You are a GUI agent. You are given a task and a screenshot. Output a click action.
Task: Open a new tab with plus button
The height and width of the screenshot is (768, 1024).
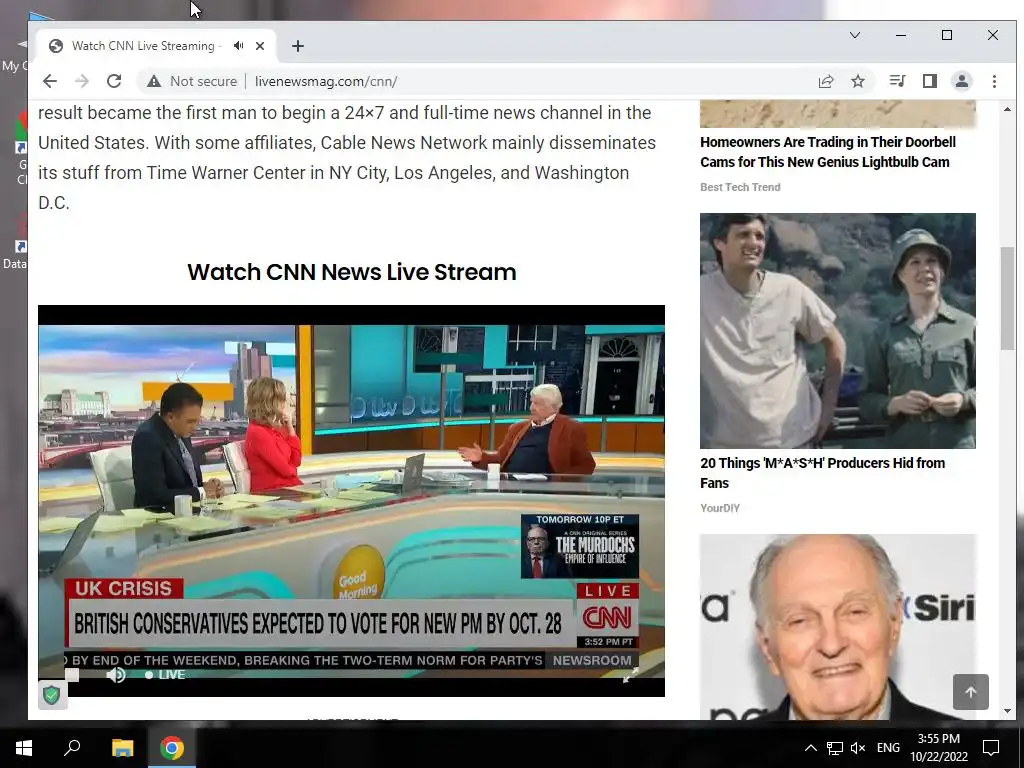298,46
